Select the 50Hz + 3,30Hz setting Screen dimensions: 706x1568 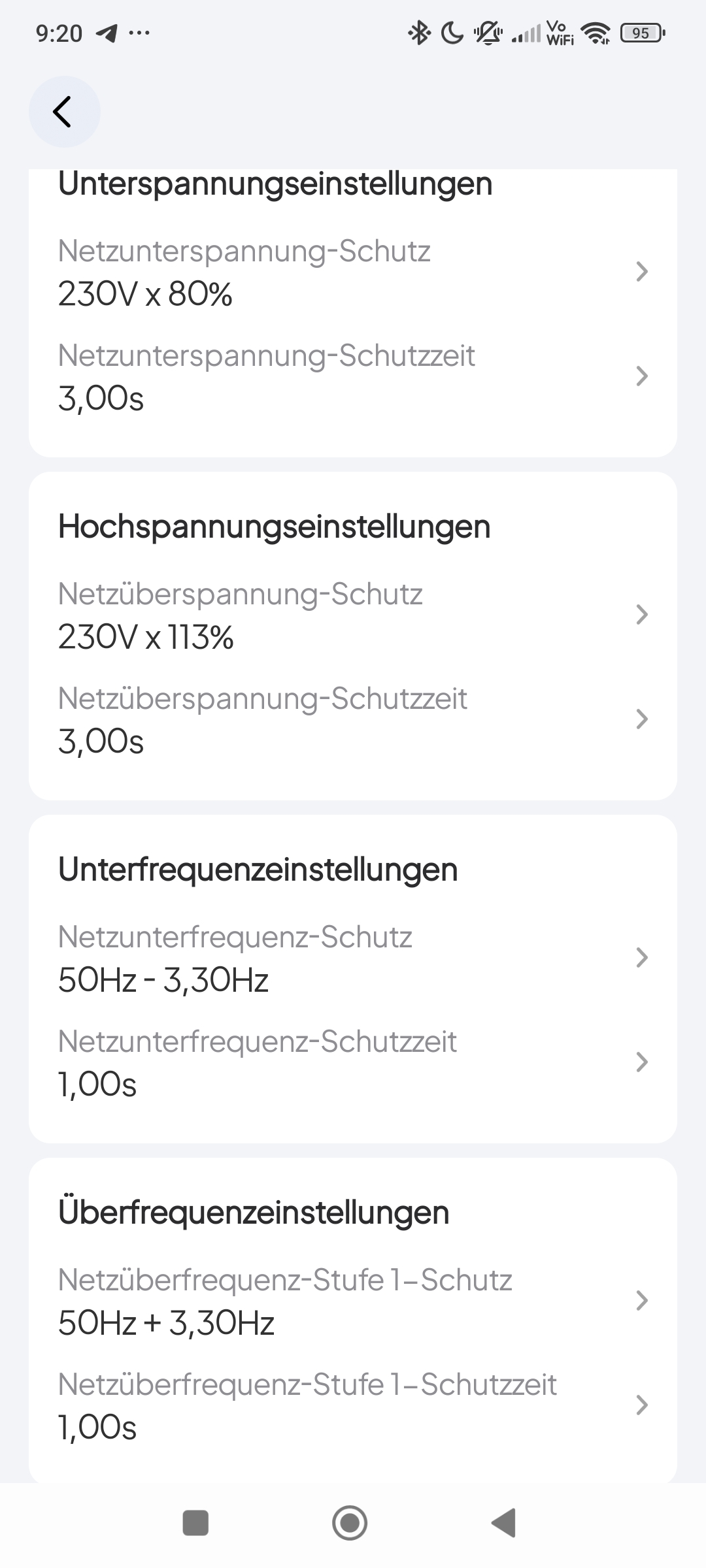pyautogui.click(x=166, y=1323)
